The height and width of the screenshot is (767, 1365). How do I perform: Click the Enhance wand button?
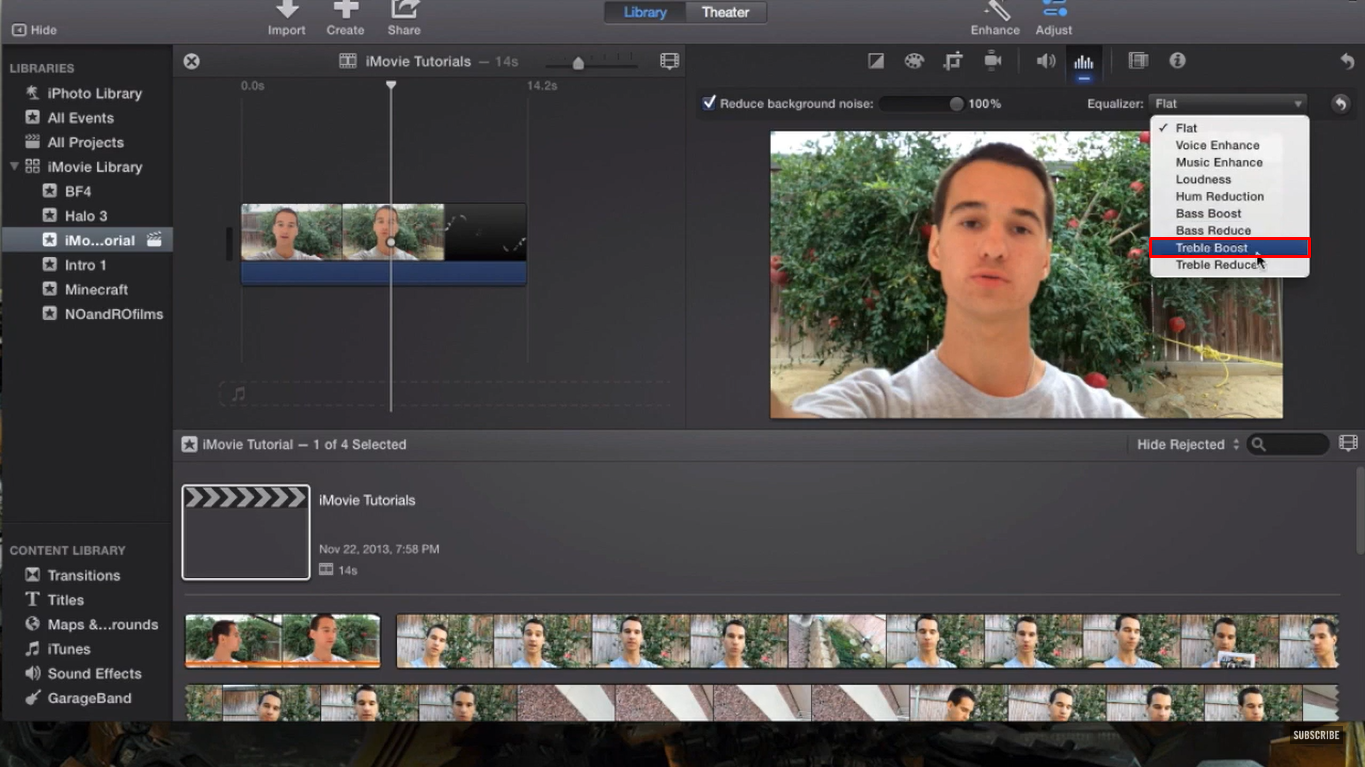pyautogui.click(x=995, y=18)
